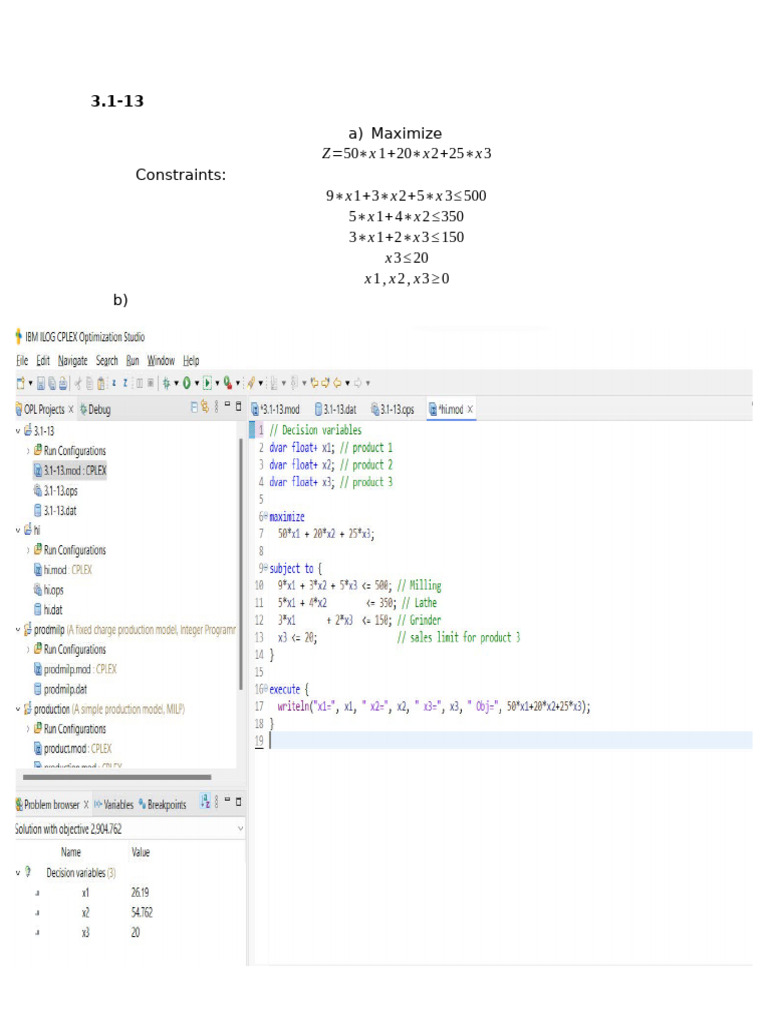
Task: Select the x2 row with value 54.762
Action: (129, 912)
